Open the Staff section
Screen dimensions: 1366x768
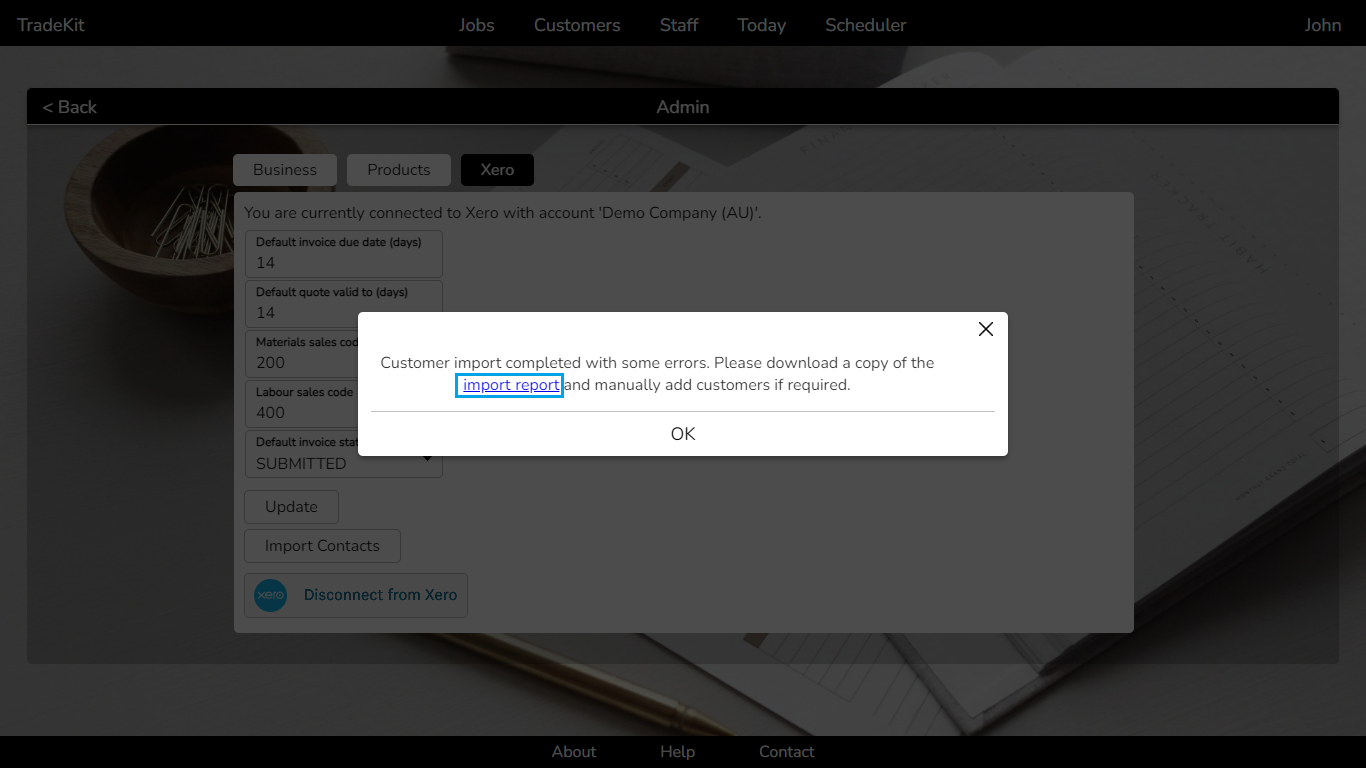coord(679,25)
